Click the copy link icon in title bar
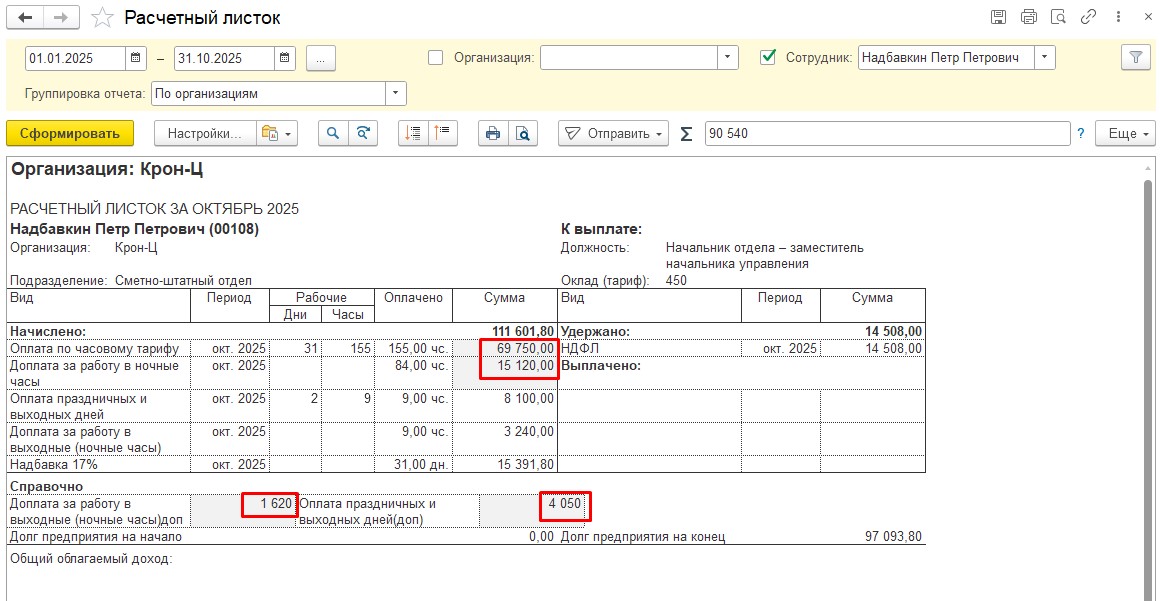The height and width of the screenshot is (601, 1160). click(1088, 18)
